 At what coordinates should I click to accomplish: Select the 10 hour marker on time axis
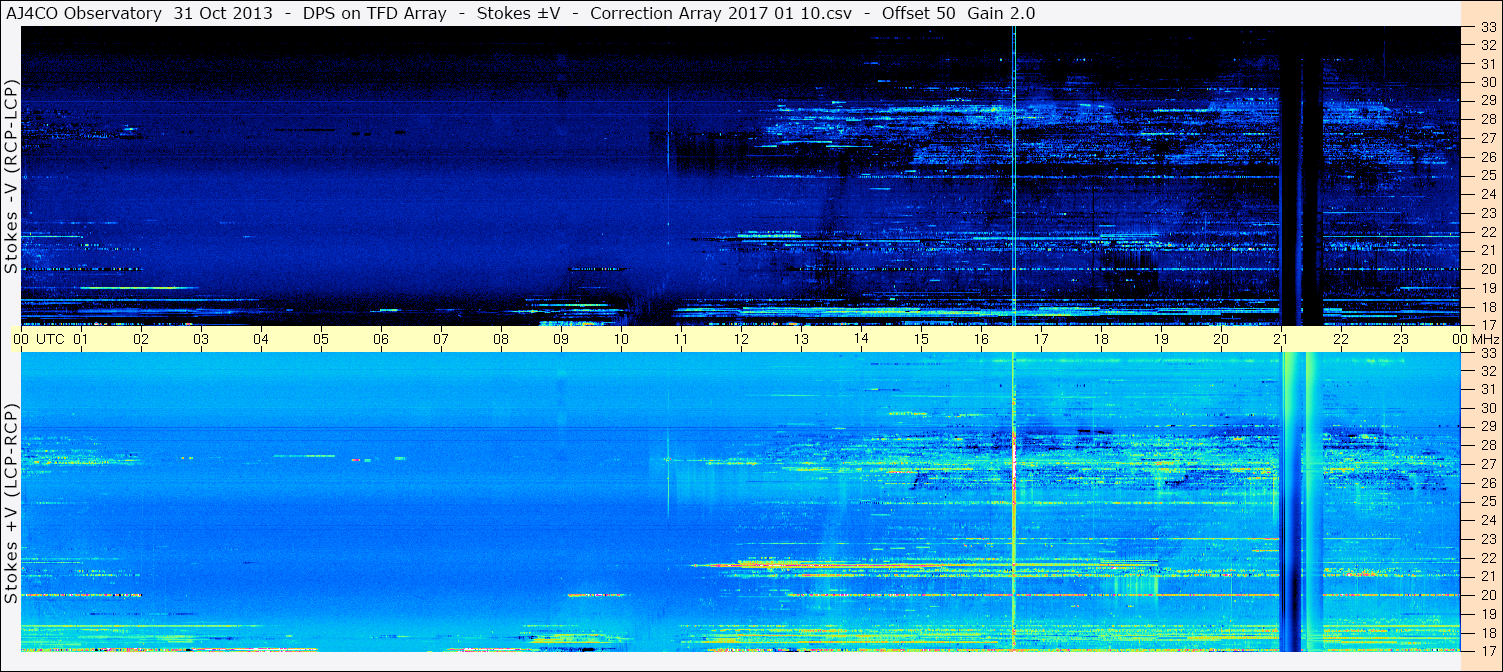coord(621,339)
